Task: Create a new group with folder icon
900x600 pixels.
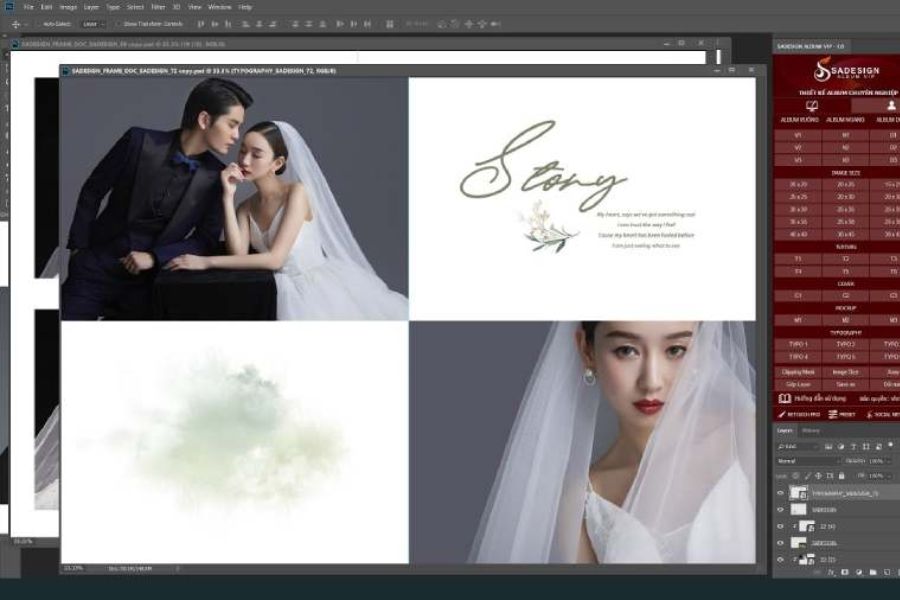Action: click(871, 573)
